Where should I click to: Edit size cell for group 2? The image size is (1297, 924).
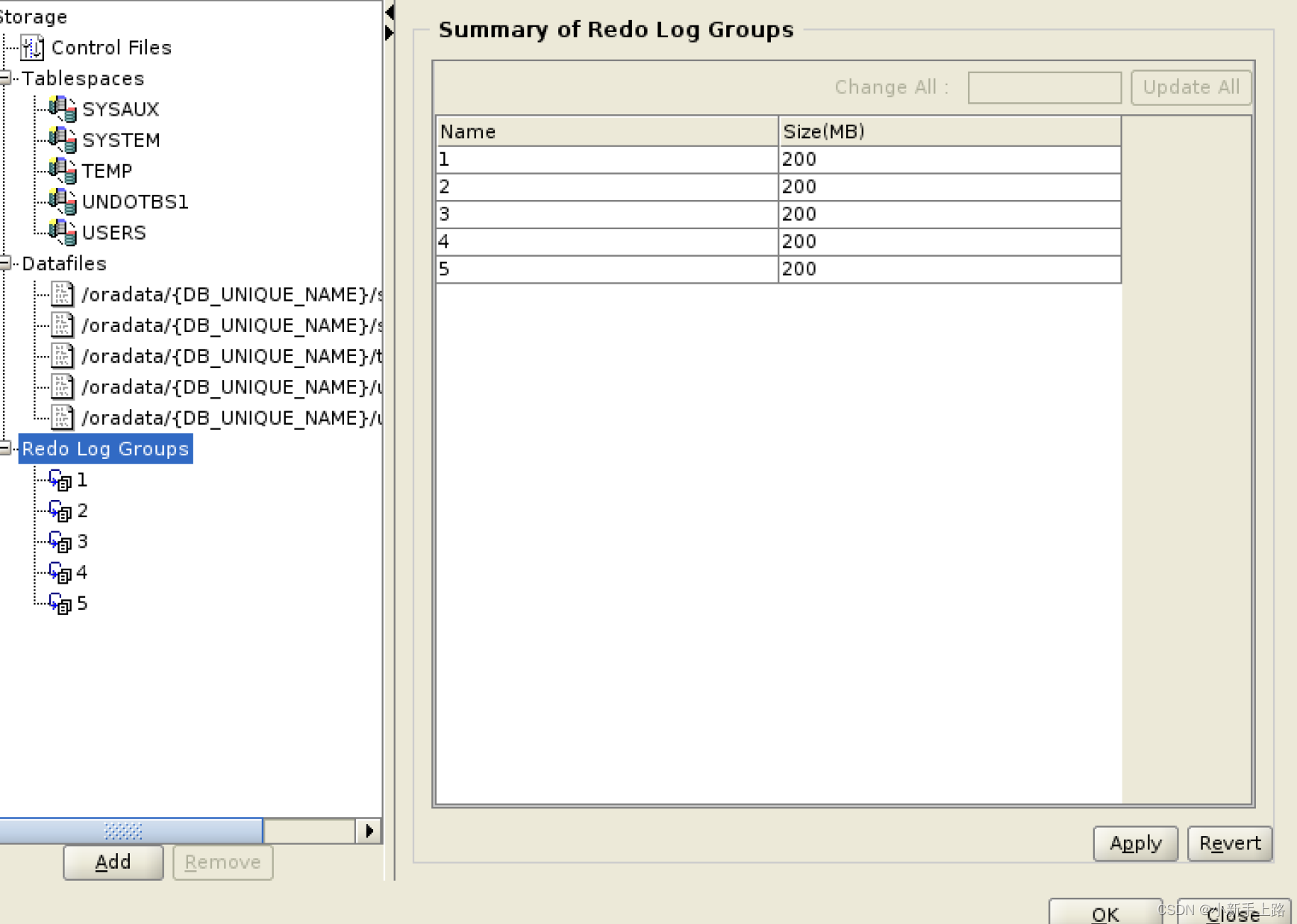point(949,187)
